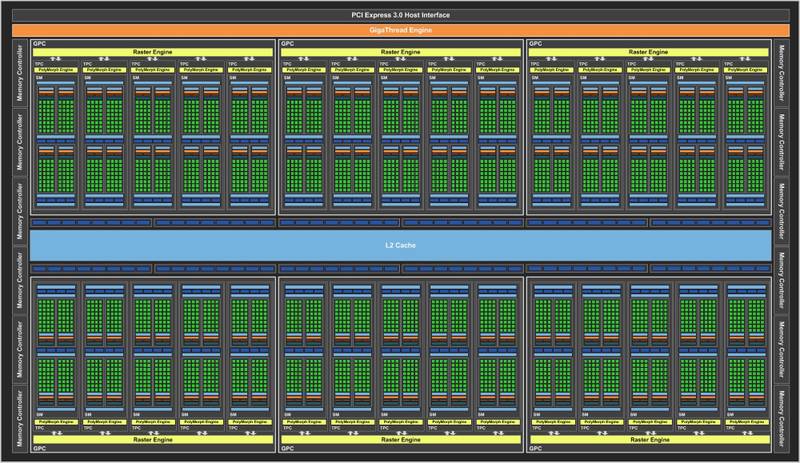Viewport: 800px width, 463px height.
Task: Select the topmost Memory Controller on left edge
Action: pos(19,73)
